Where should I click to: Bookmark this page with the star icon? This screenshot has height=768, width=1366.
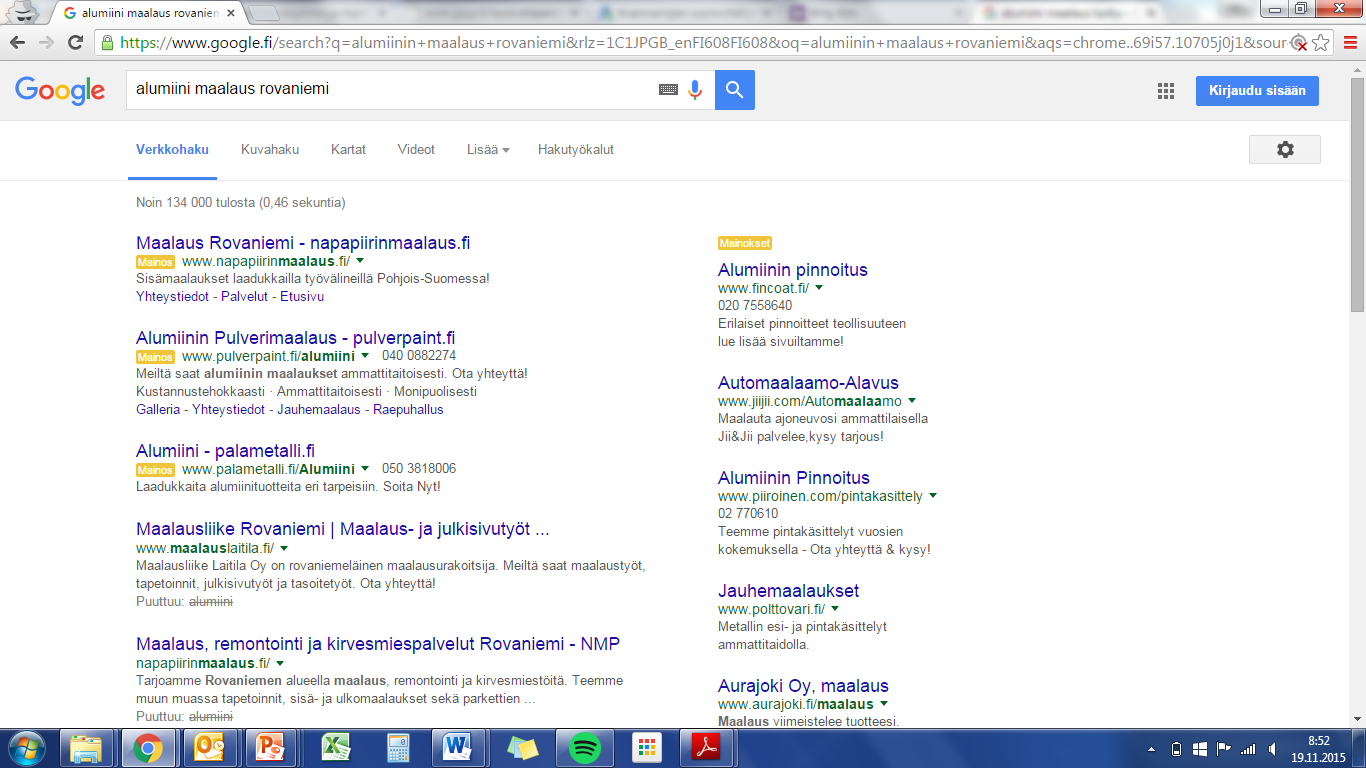1321,42
